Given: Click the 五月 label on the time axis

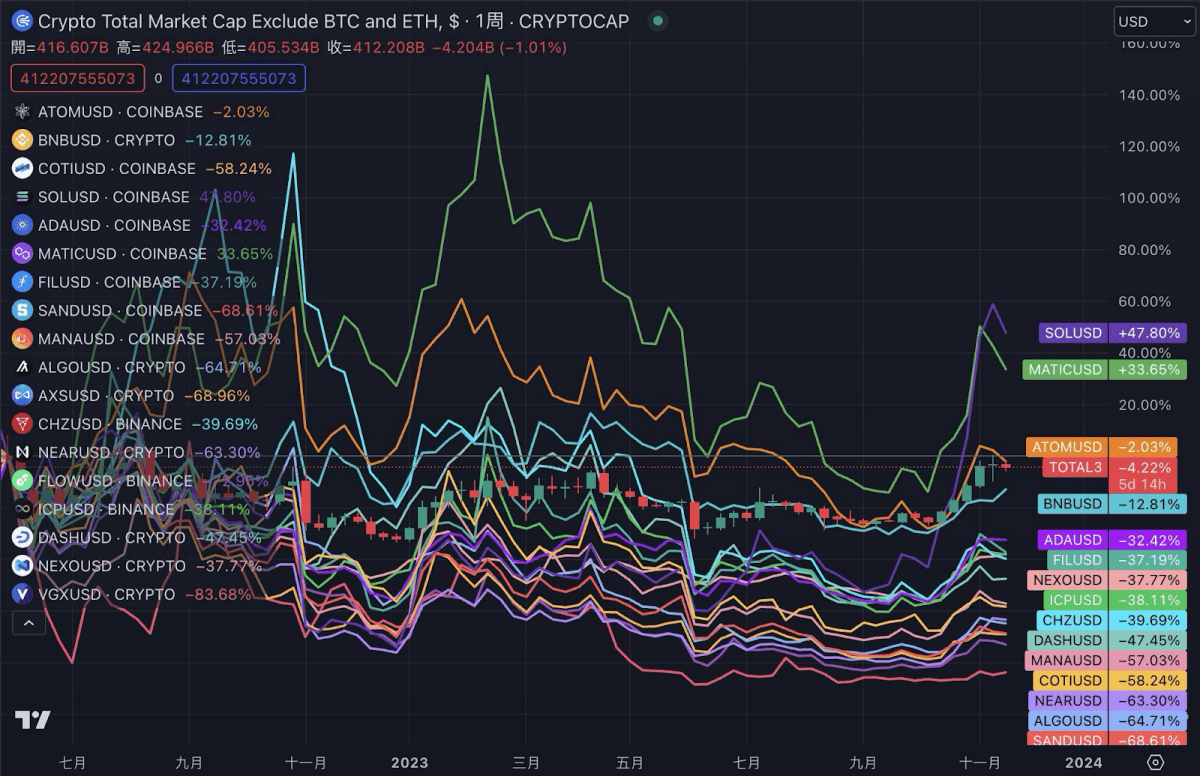Looking at the screenshot, I should (630, 763).
